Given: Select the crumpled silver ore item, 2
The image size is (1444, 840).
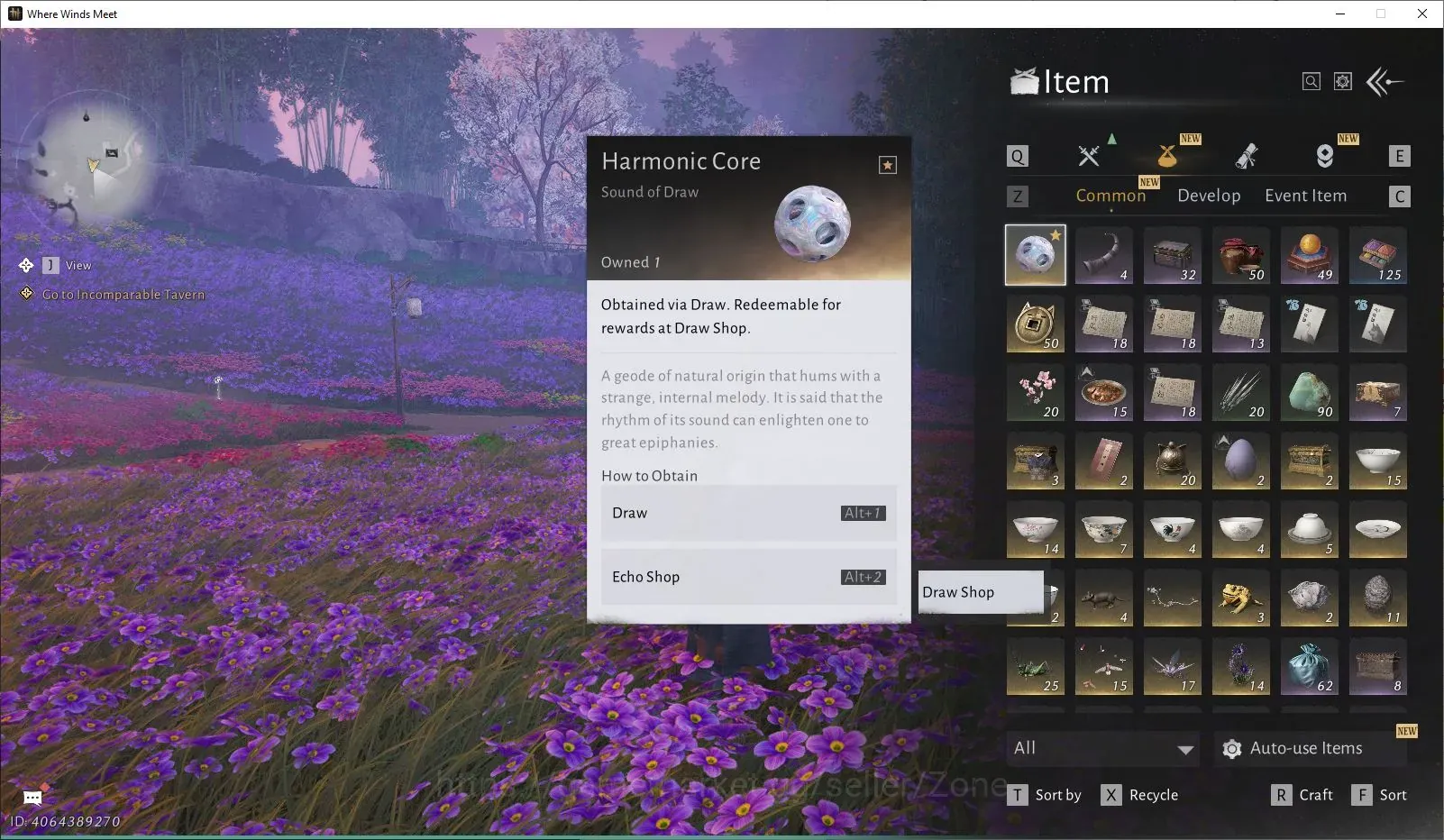Looking at the screenshot, I should [1310, 598].
